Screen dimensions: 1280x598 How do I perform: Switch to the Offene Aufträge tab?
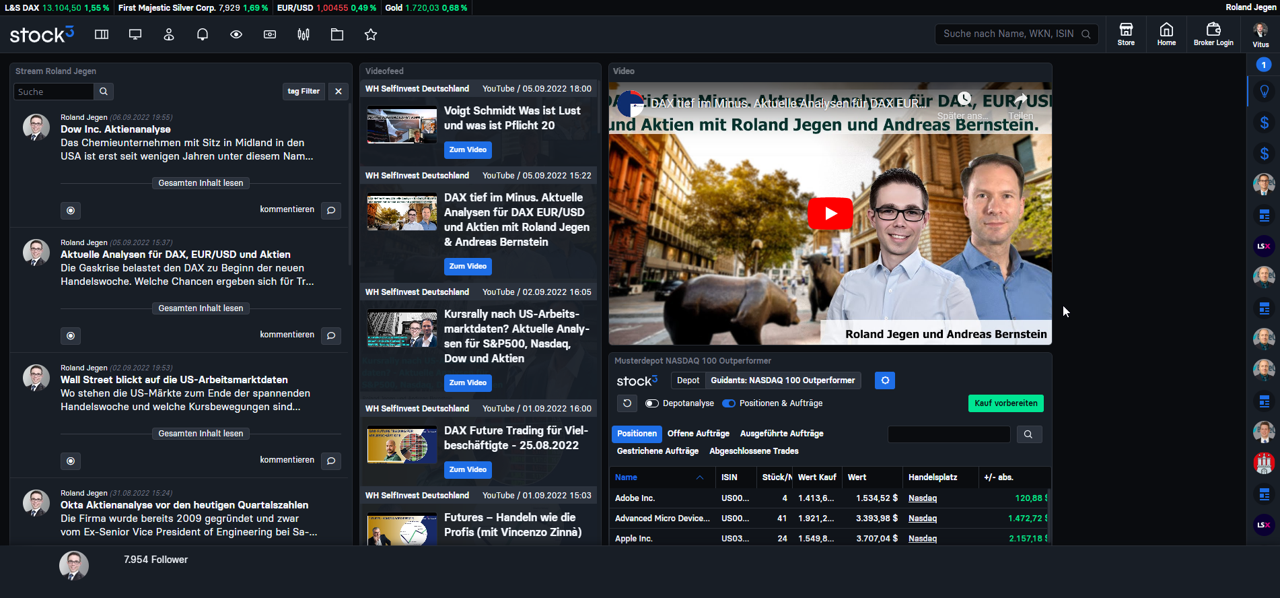698,434
